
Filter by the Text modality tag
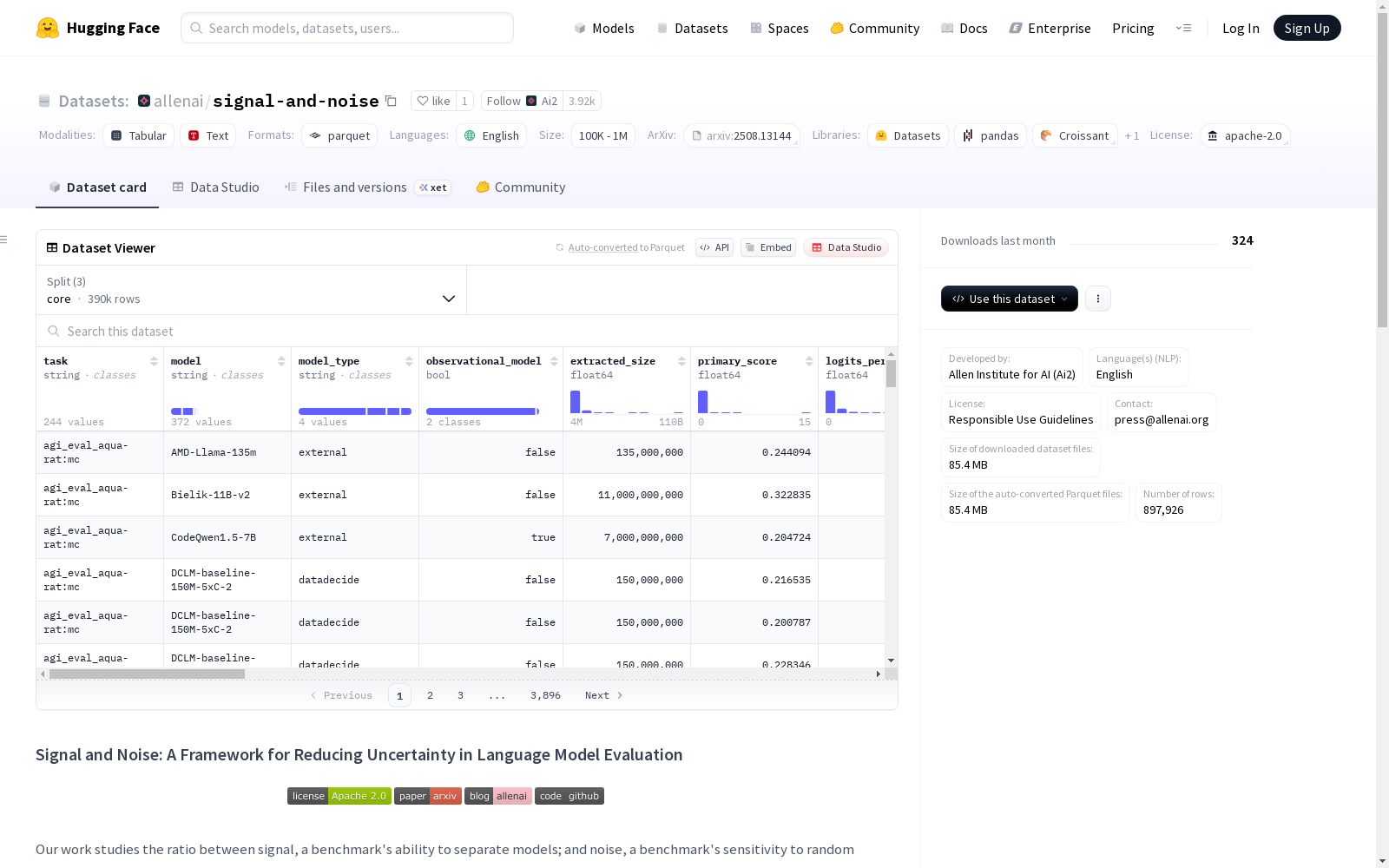pyautogui.click(x=208, y=135)
